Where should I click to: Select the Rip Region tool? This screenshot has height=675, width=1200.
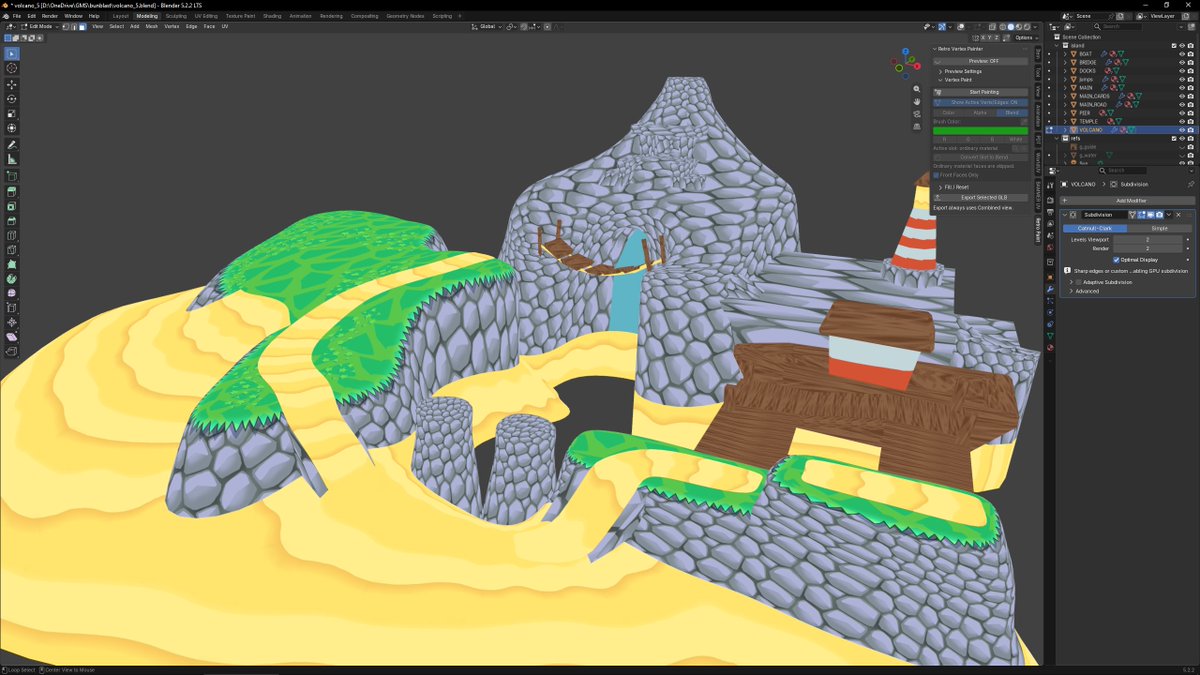(12, 351)
